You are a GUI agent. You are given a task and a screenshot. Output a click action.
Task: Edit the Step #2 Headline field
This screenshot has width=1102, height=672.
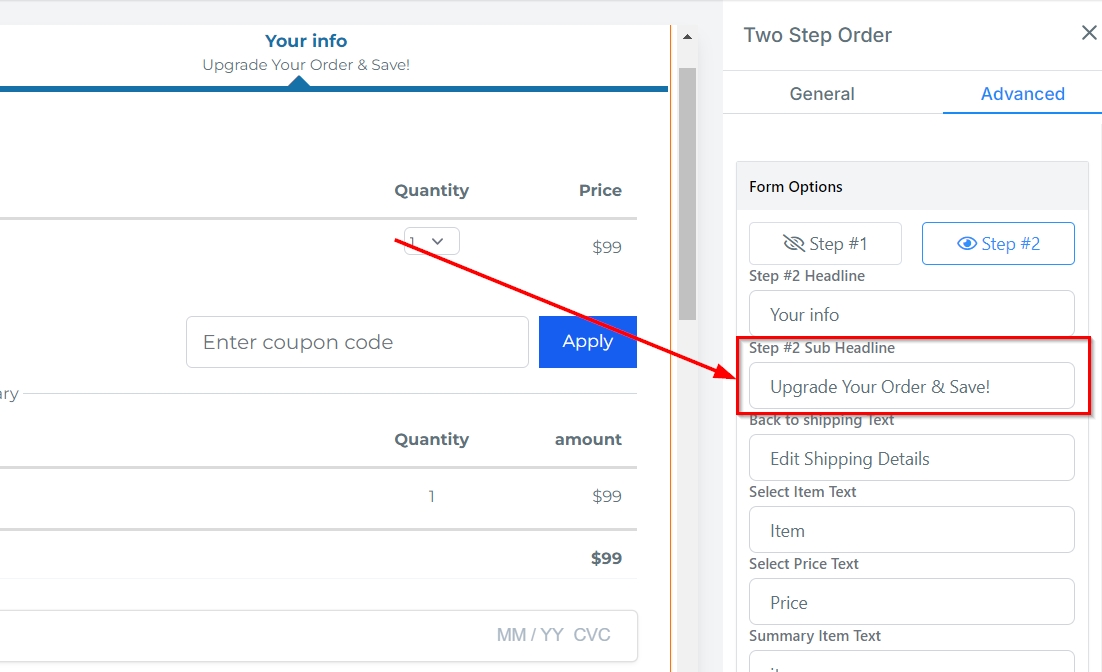911,314
